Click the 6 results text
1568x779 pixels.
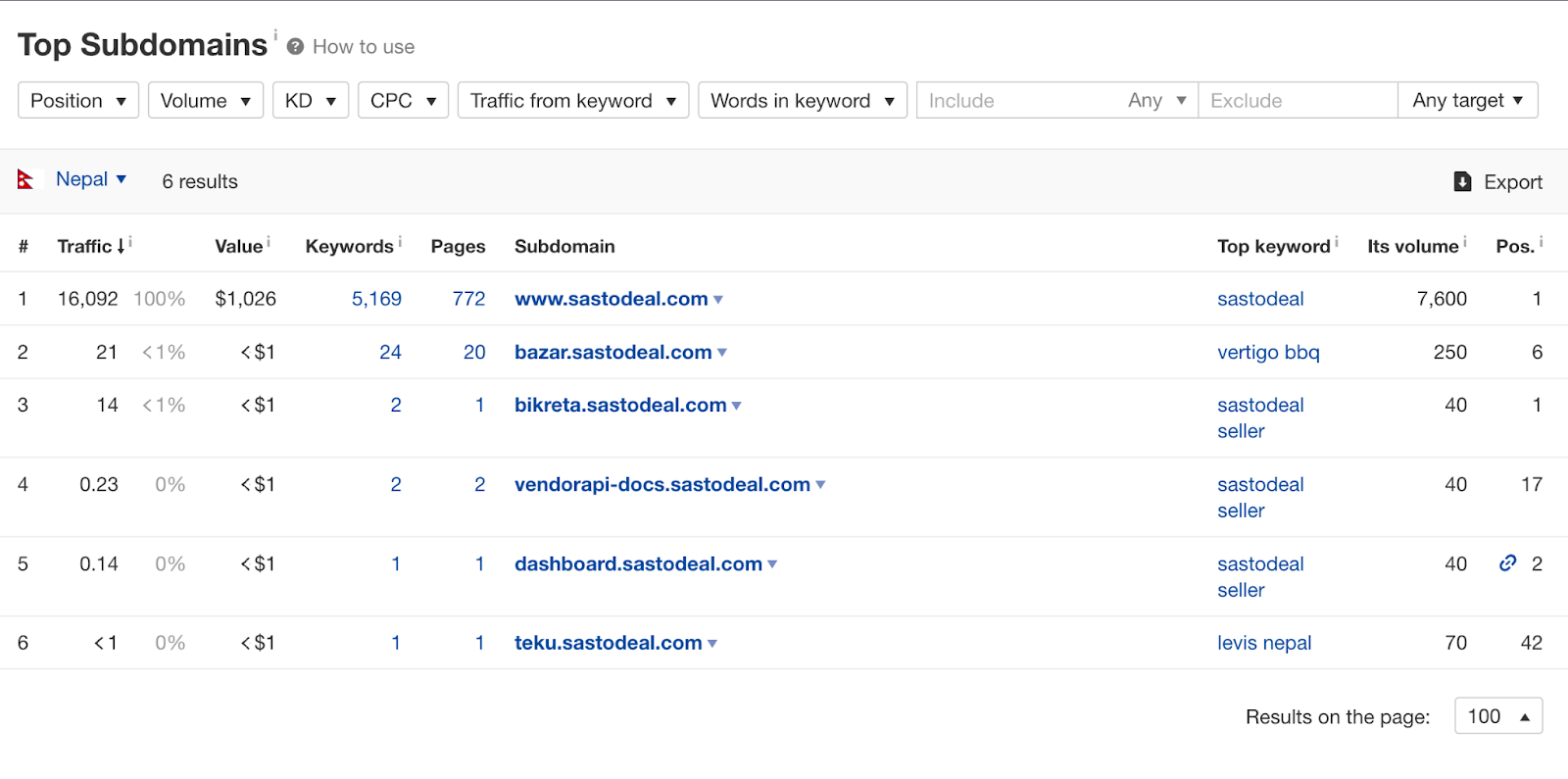point(200,181)
